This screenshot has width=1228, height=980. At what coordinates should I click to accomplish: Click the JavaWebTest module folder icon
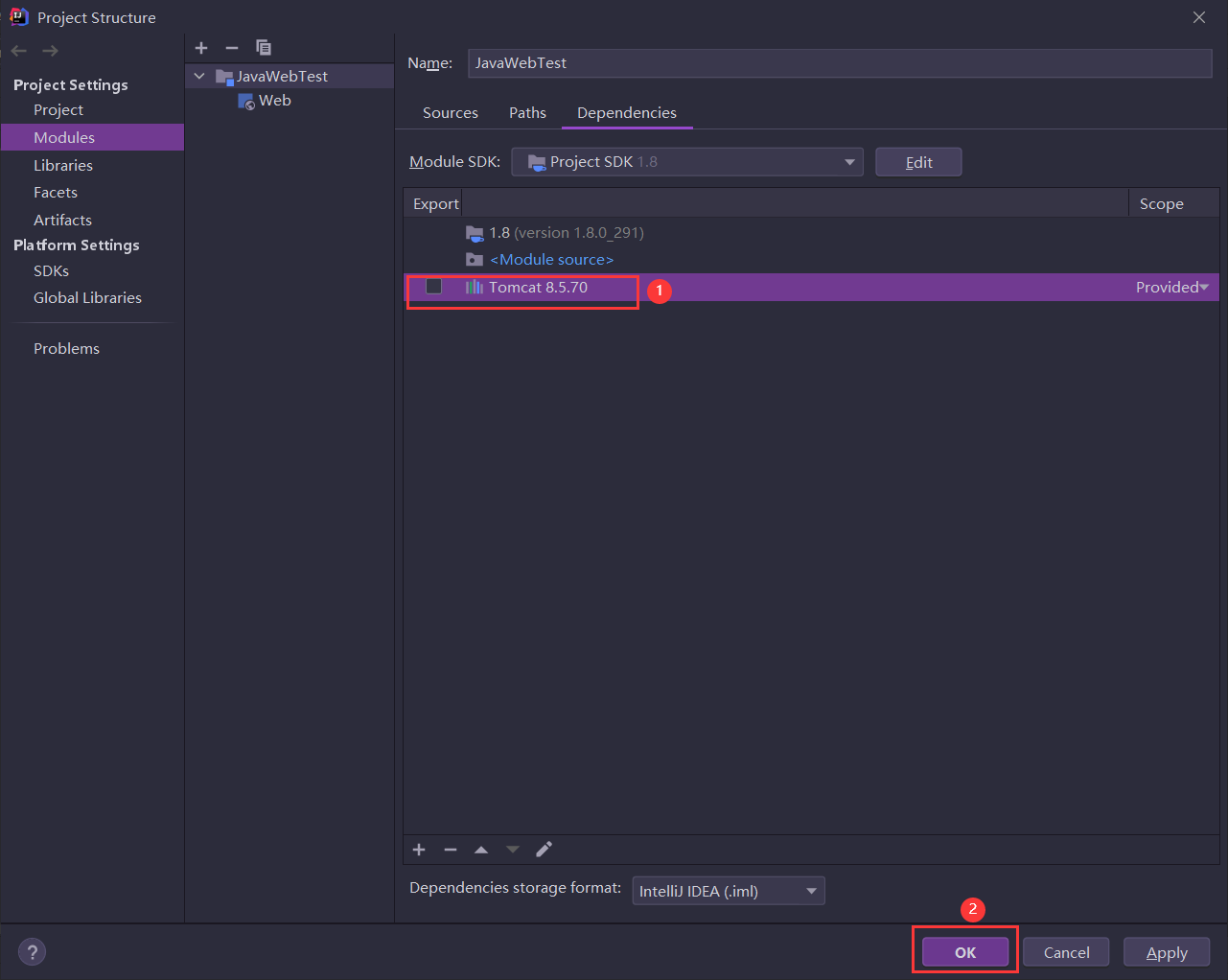(x=225, y=77)
